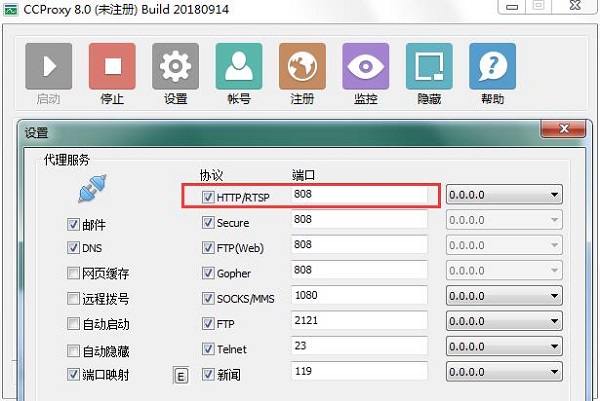Toggle the FTP(Web) protocol checkbox
This screenshot has width=600, height=401.
point(208,248)
